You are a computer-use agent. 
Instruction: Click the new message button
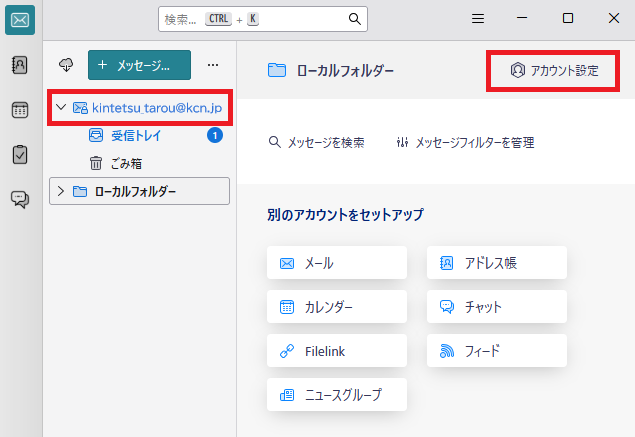139,65
